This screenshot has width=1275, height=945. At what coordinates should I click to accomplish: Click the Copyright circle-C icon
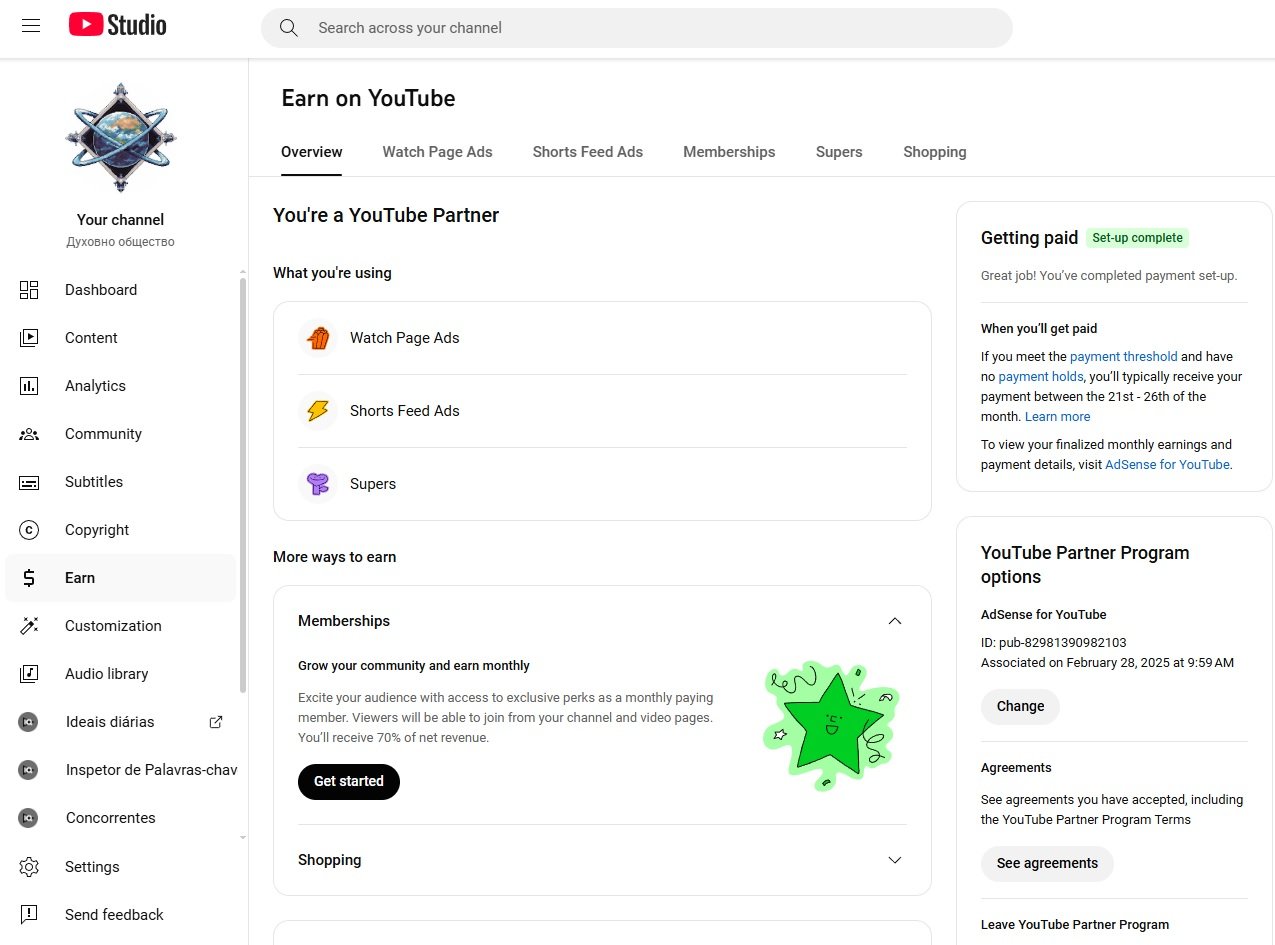click(x=29, y=530)
